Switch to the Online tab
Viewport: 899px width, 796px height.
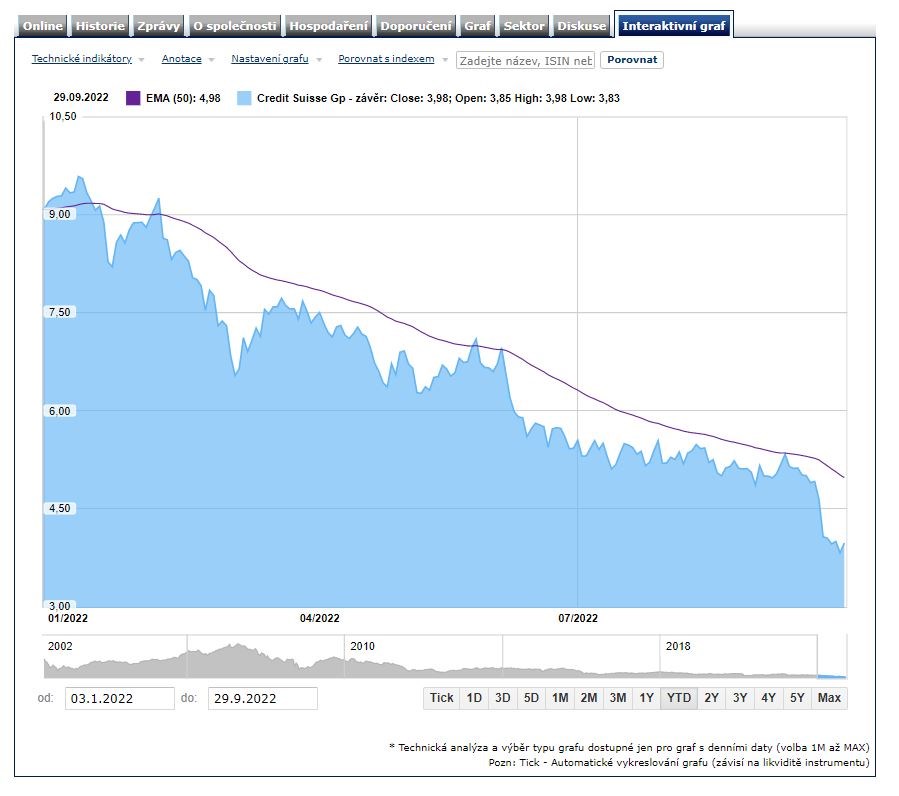(x=42, y=26)
